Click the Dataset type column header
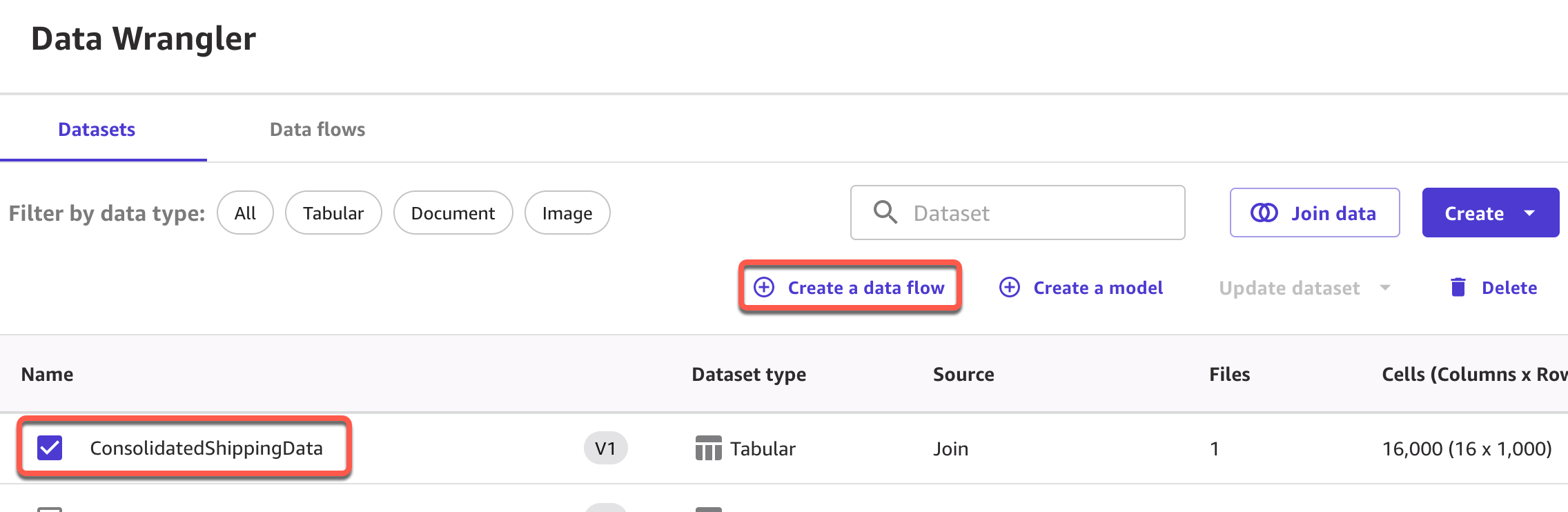 pyautogui.click(x=749, y=374)
